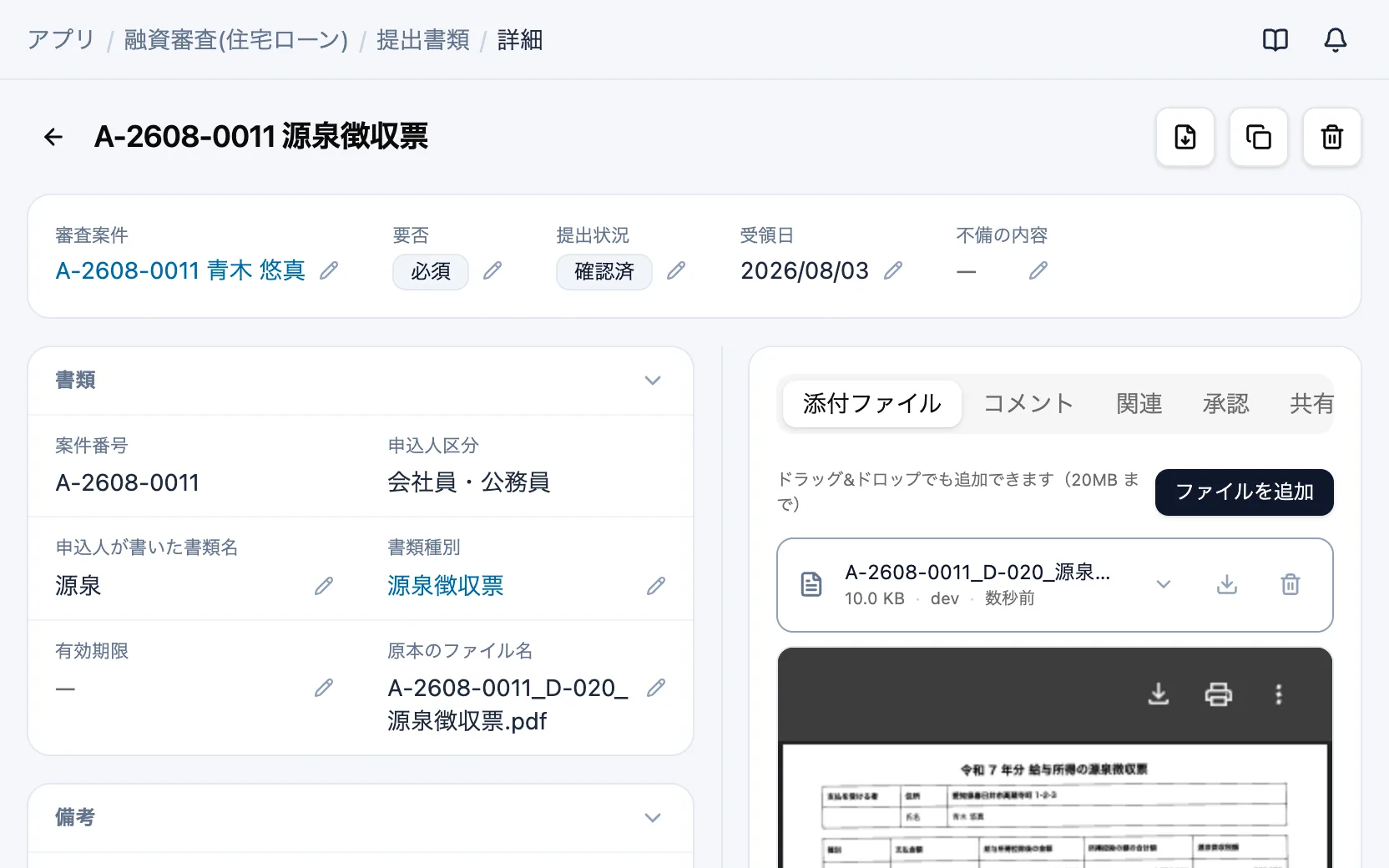
Task: Switch to the 関連 tab
Action: (x=1139, y=404)
